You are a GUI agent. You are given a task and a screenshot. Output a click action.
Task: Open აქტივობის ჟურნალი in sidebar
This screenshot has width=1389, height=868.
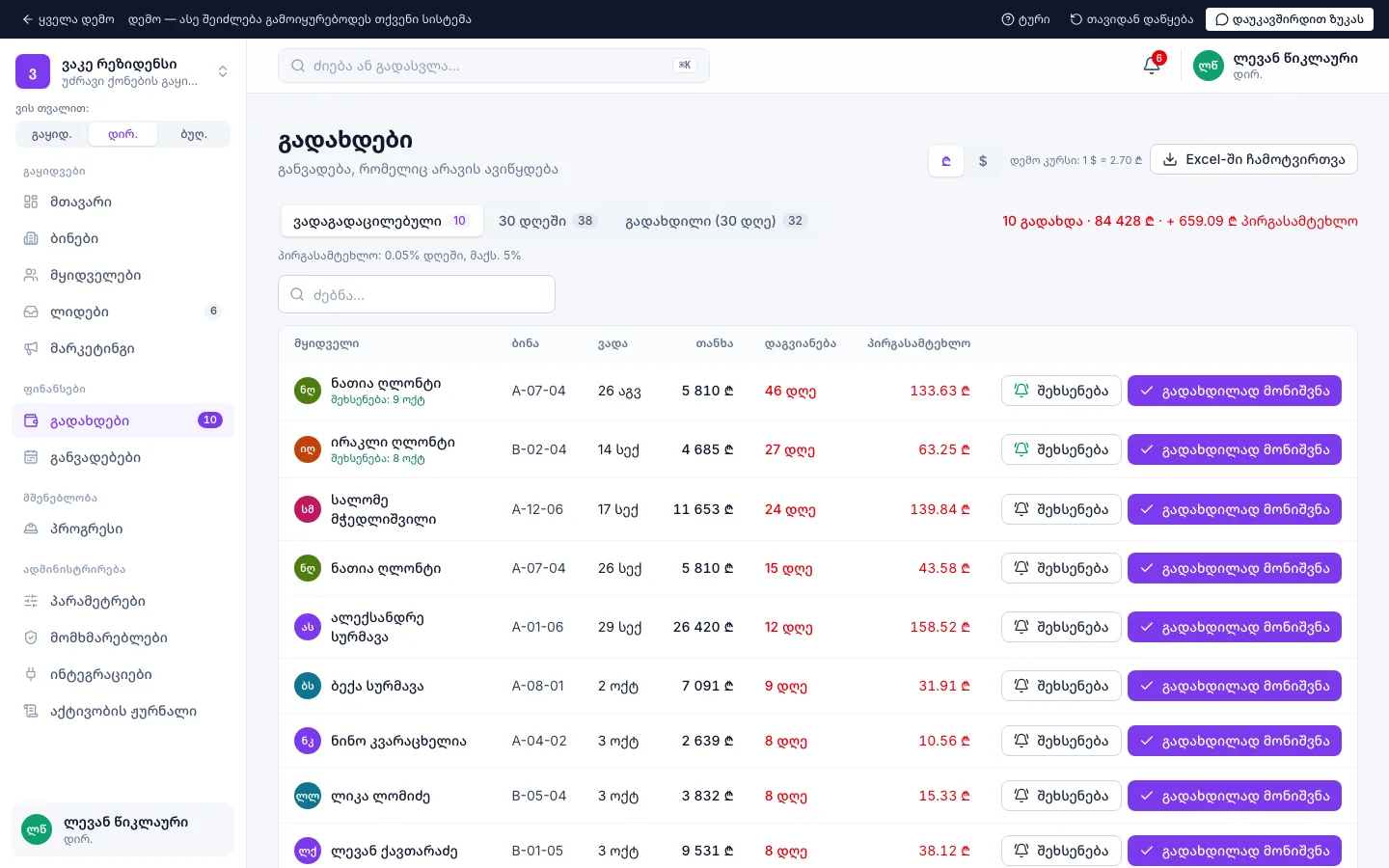(x=123, y=711)
